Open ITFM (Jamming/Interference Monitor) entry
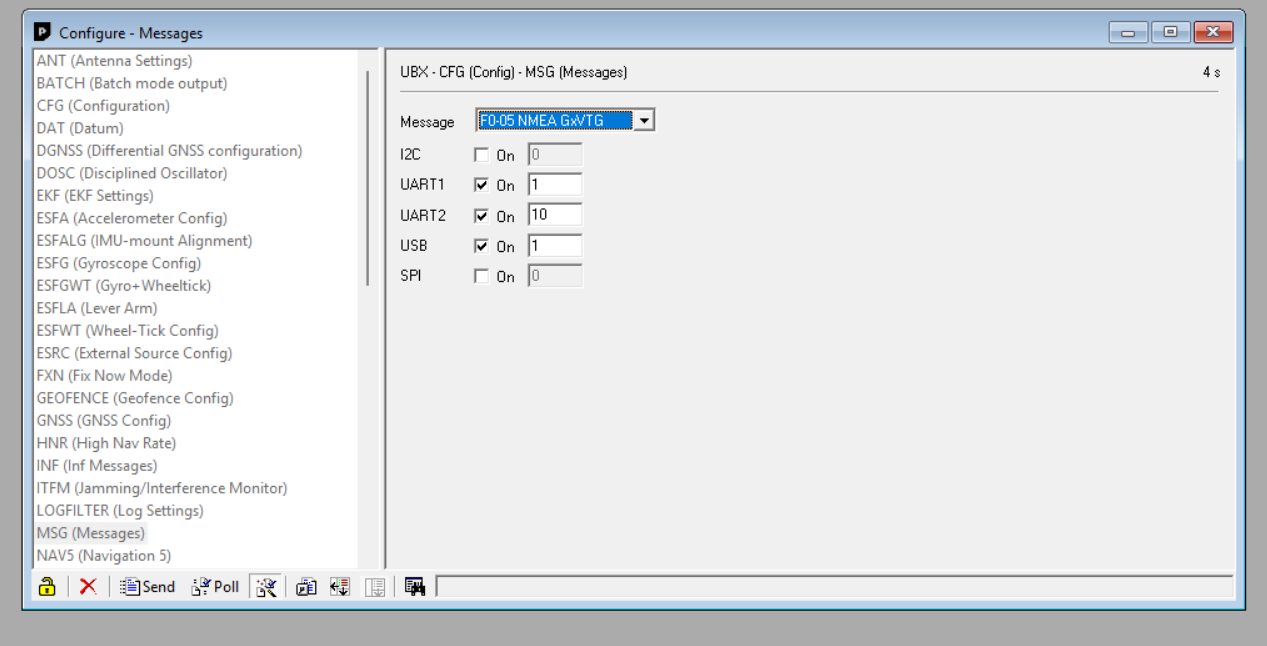Image resolution: width=1267 pixels, height=646 pixels. pos(161,488)
